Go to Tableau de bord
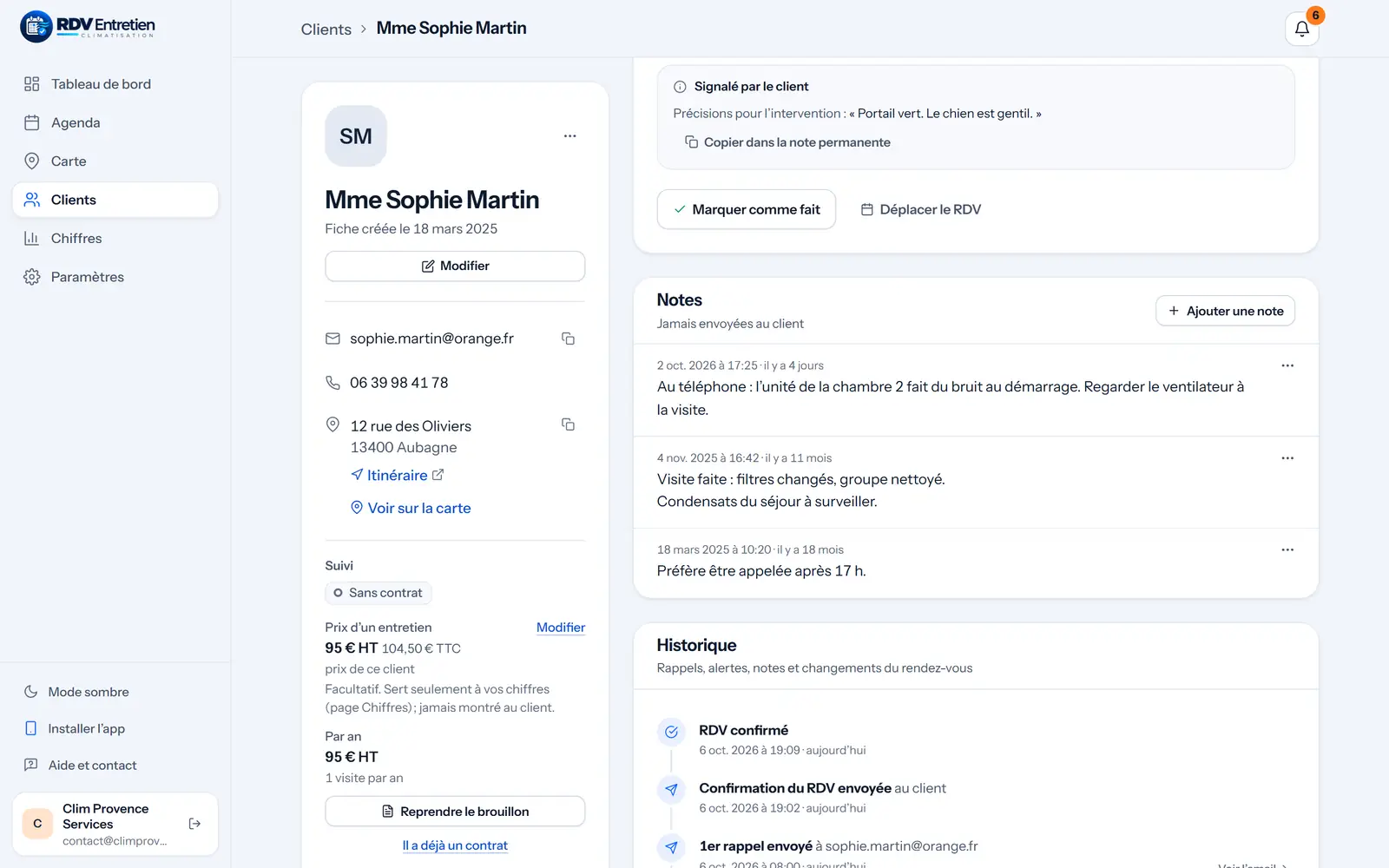The height and width of the screenshot is (868, 1389). coord(115,84)
